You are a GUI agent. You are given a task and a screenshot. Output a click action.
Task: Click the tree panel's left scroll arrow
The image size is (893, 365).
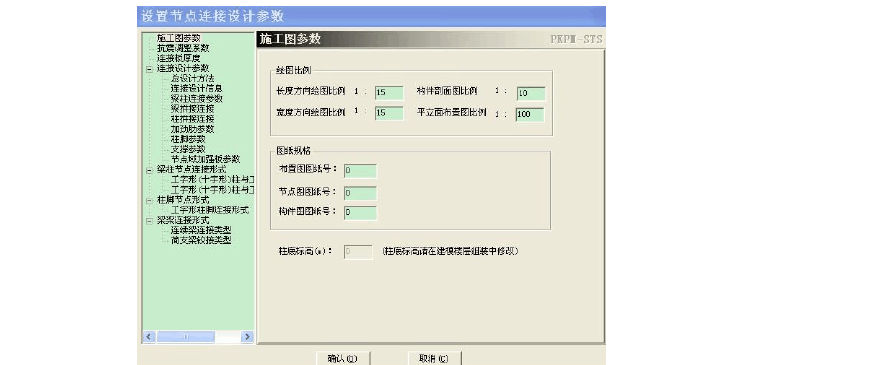(149, 337)
